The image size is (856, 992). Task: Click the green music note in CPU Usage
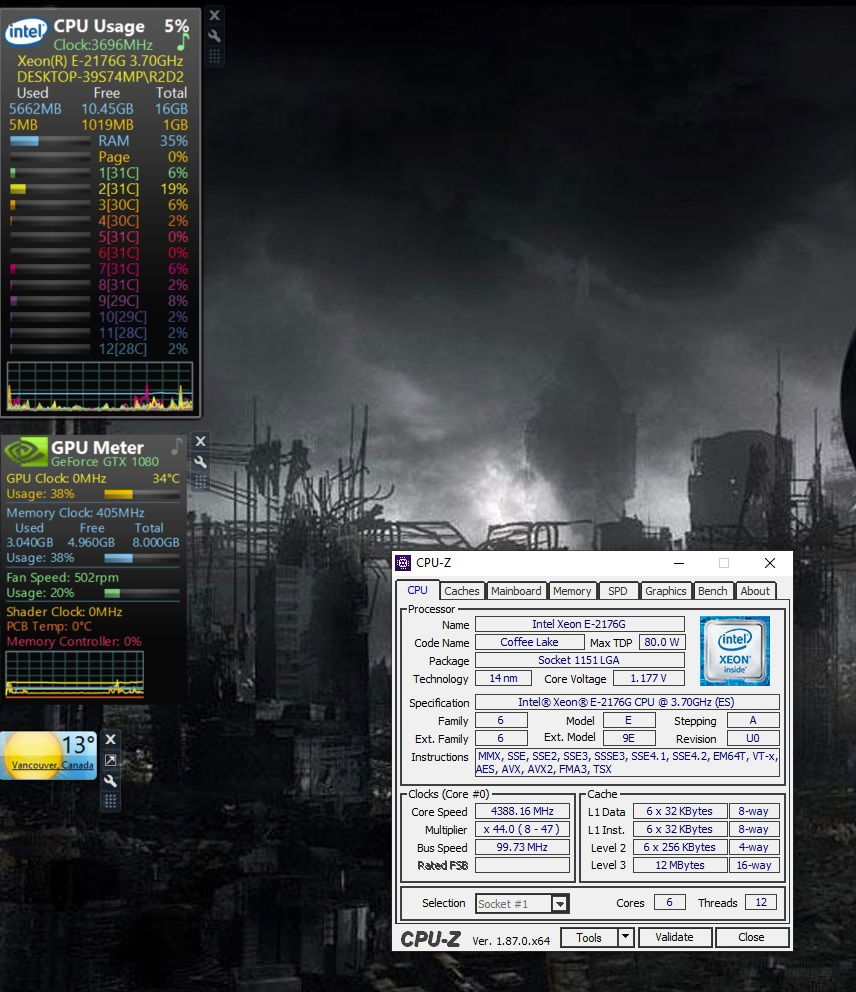[x=182, y=43]
